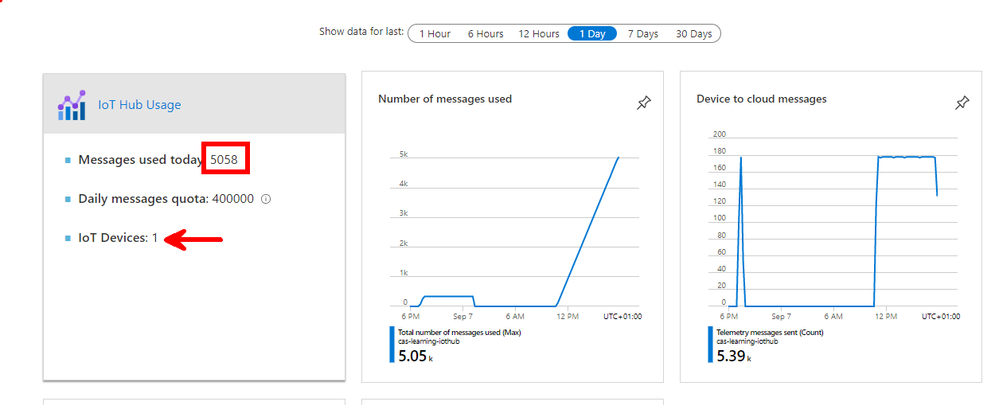Select the 12 Hours time range

coord(538,34)
